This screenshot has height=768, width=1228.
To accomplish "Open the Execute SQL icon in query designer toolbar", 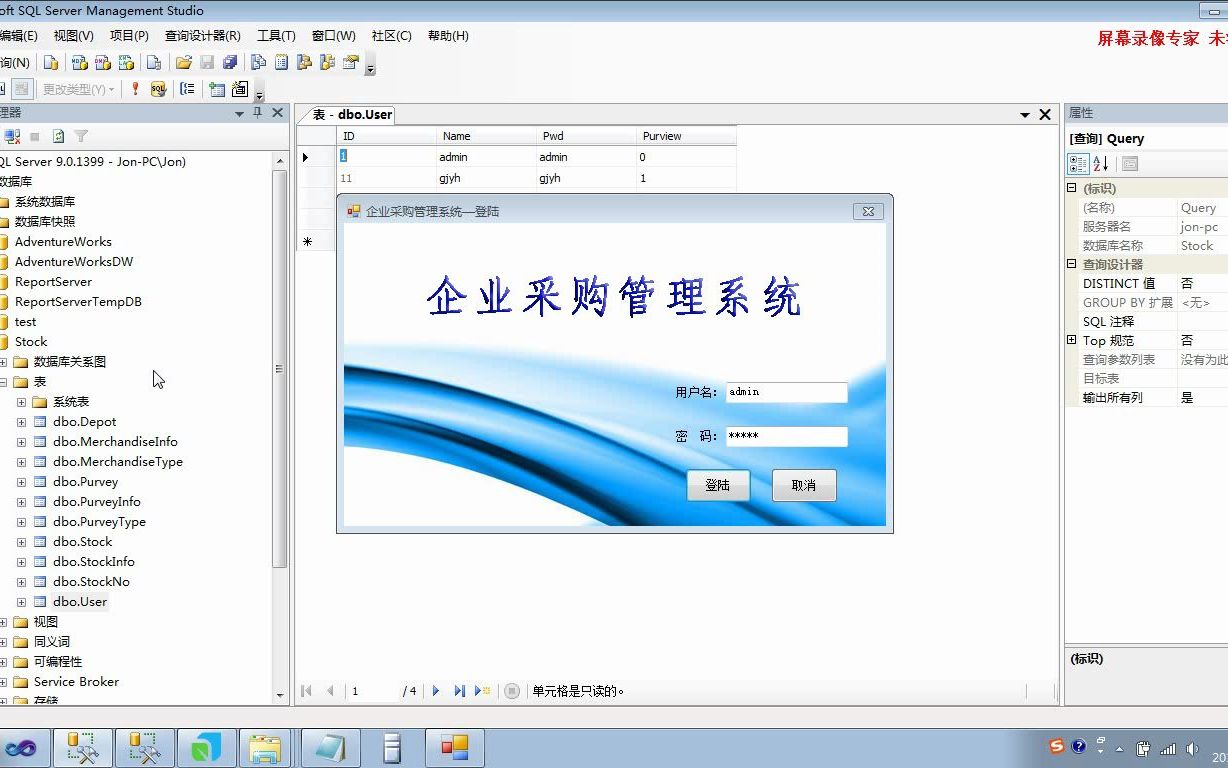I will point(136,90).
